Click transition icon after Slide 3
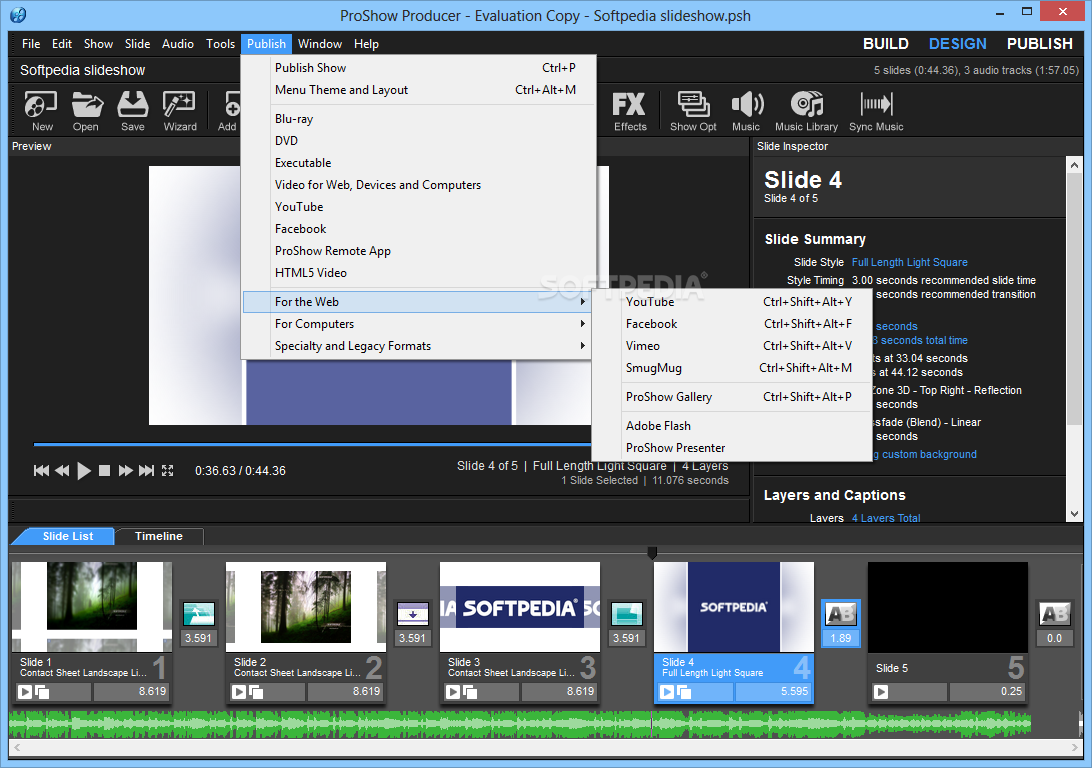The height and width of the screenshot is (768, 1092). pos(626,614)
